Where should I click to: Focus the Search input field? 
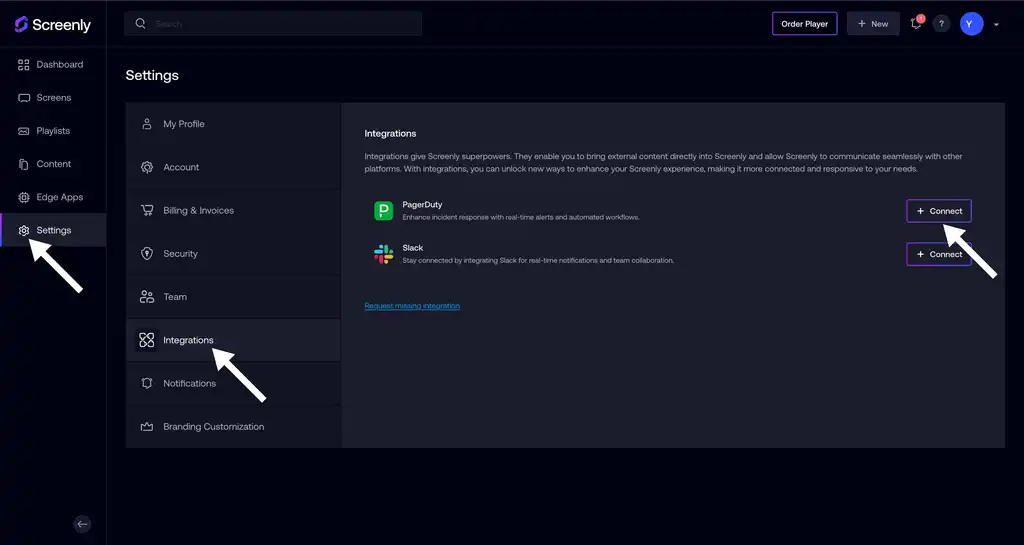click(273, 23)
